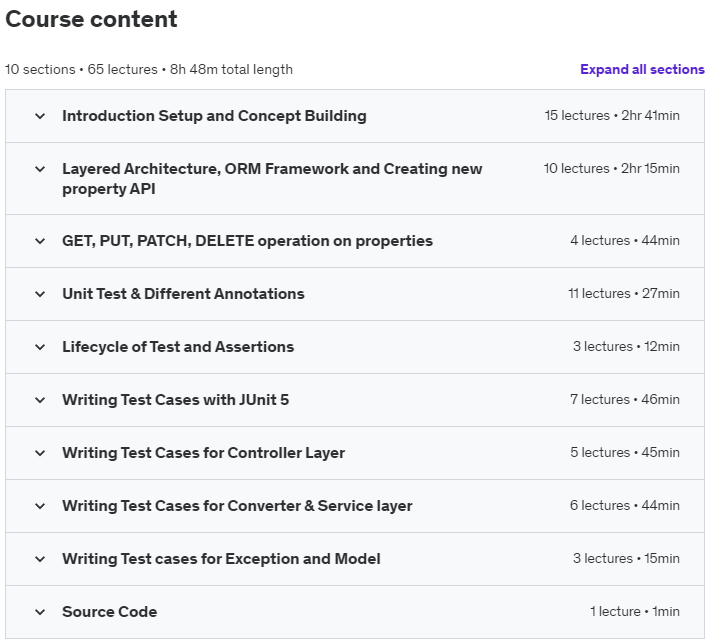Open section title Introduction Setup and Concept Building
This screenshot has width=705, height=639.
pos(214,116)
